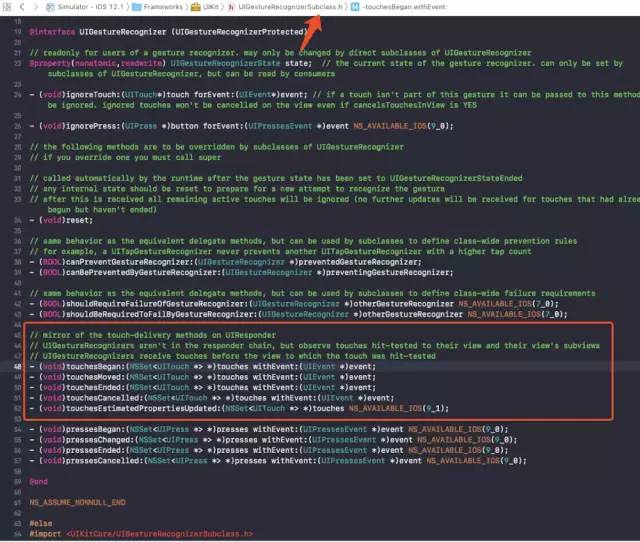The height and width of the screenshot is (542, 640).
Task: Open UIGestureRecognizerSubclass.h breadcrumb menu
Action: (x=290, y=7)
